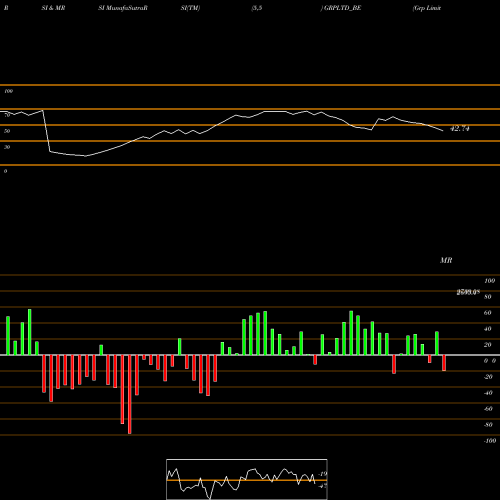
Task: Click the 'SI(TM)' header label
Action: point(190,8)
